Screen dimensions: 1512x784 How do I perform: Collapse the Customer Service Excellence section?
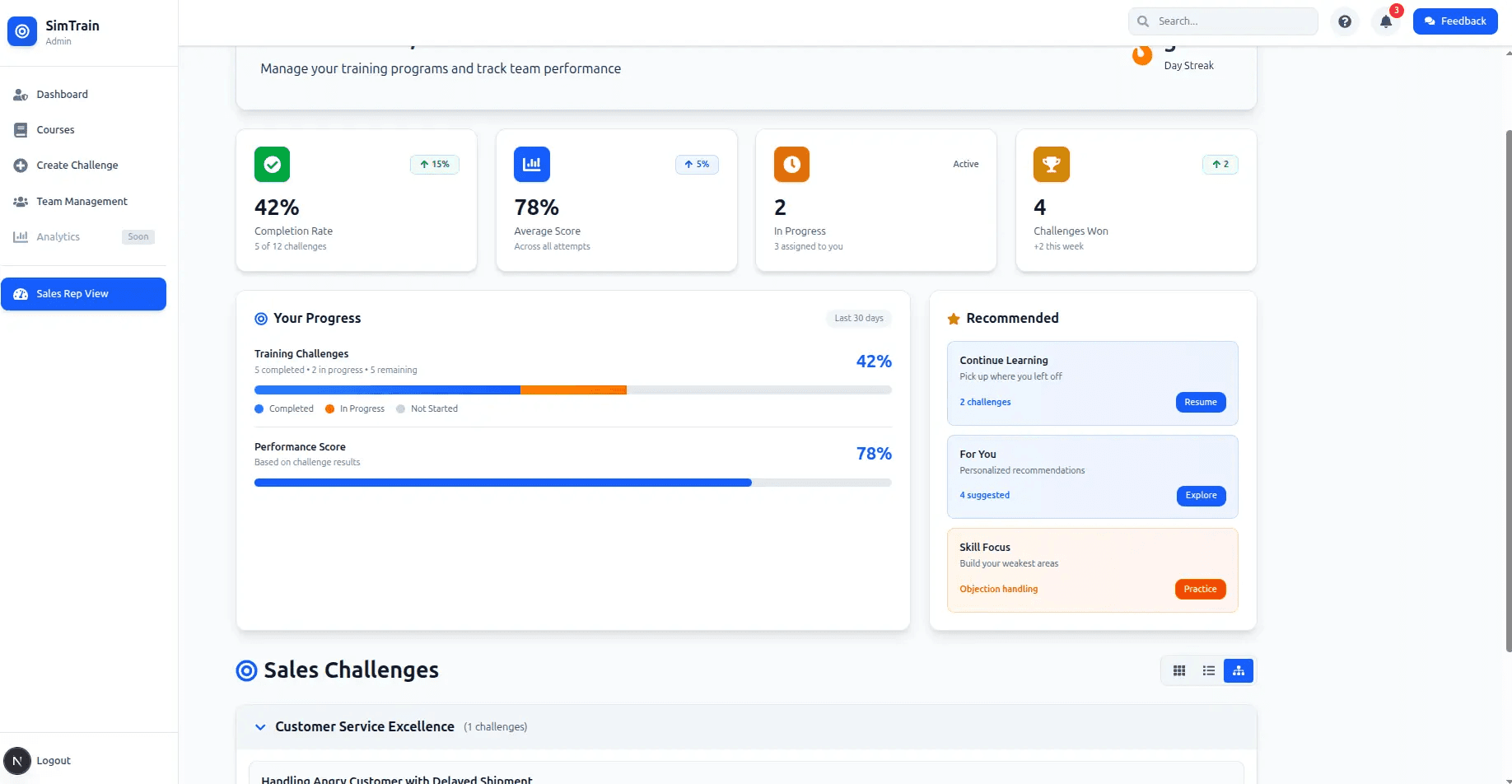(260, 726)
